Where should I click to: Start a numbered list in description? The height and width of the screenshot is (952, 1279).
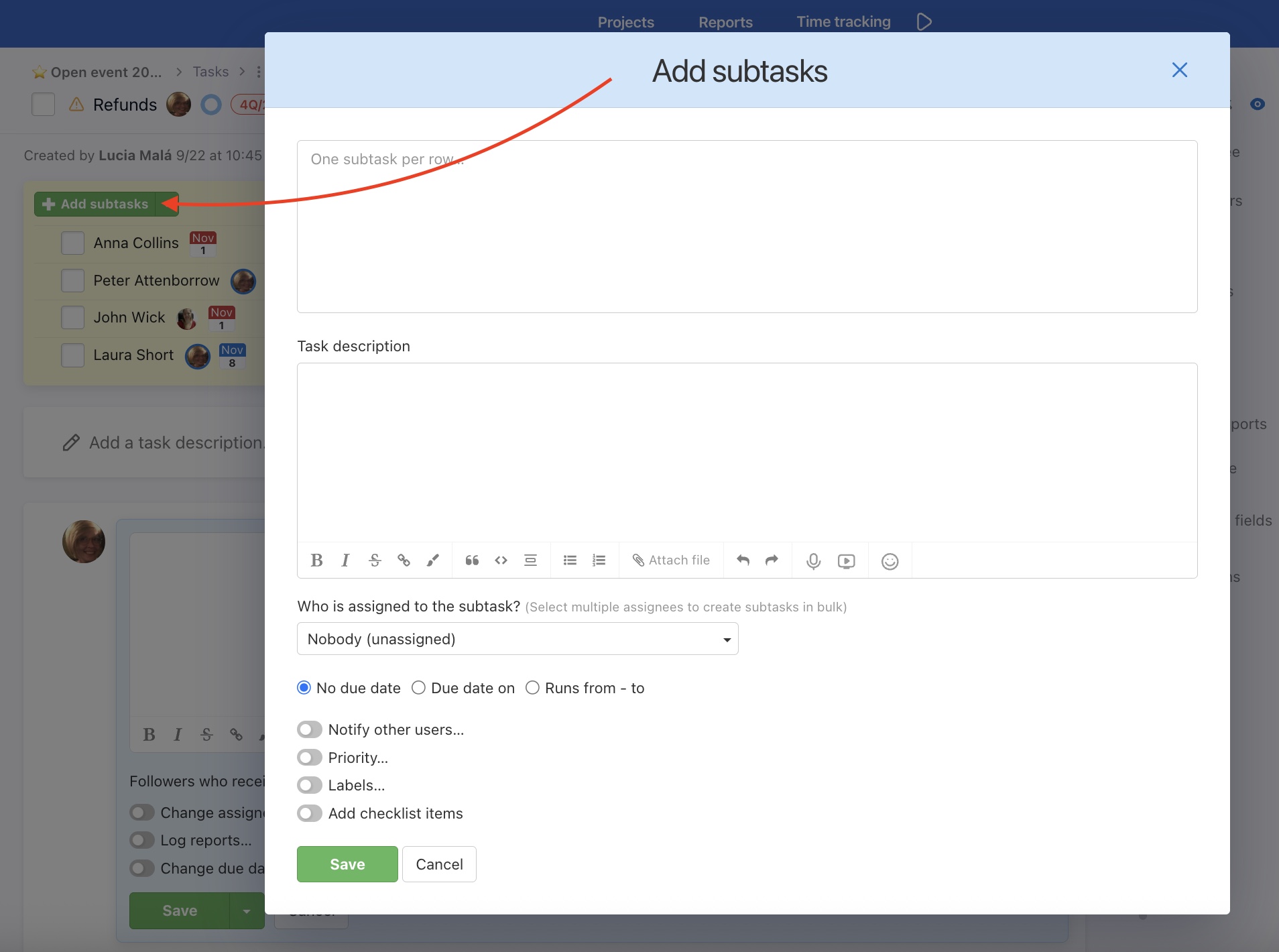(x=599, y=560)
